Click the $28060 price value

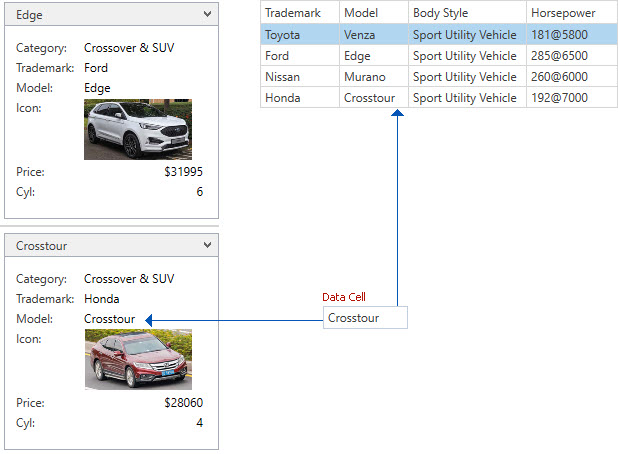pos(183,402)
